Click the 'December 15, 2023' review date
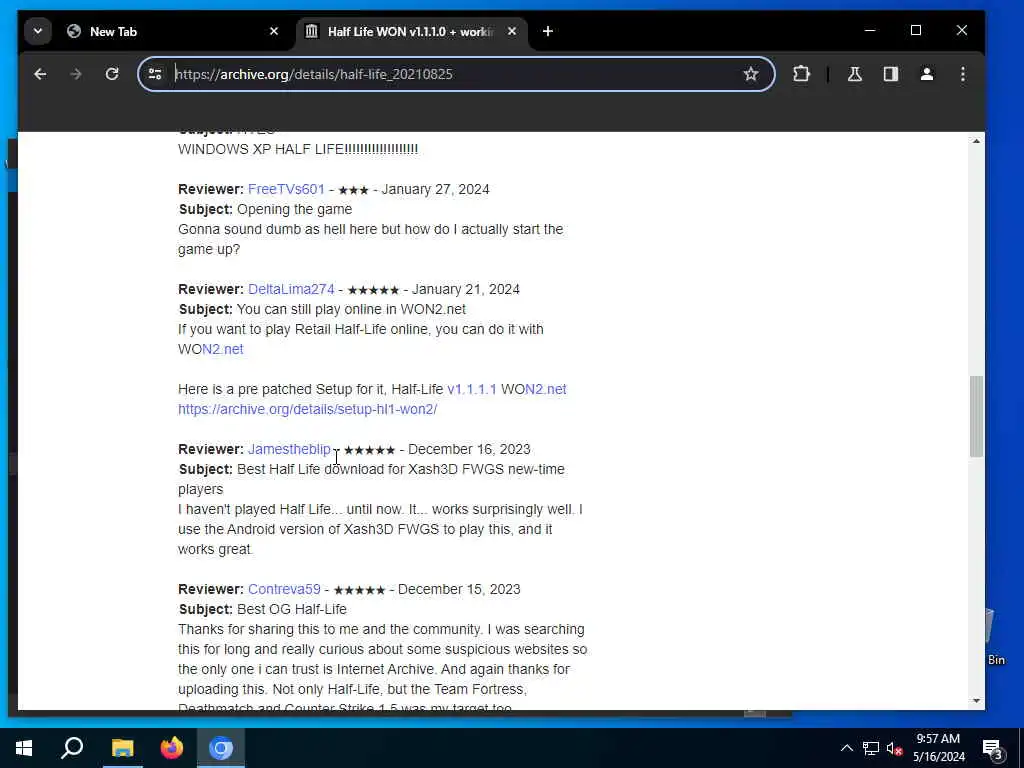 pos(459,589)
